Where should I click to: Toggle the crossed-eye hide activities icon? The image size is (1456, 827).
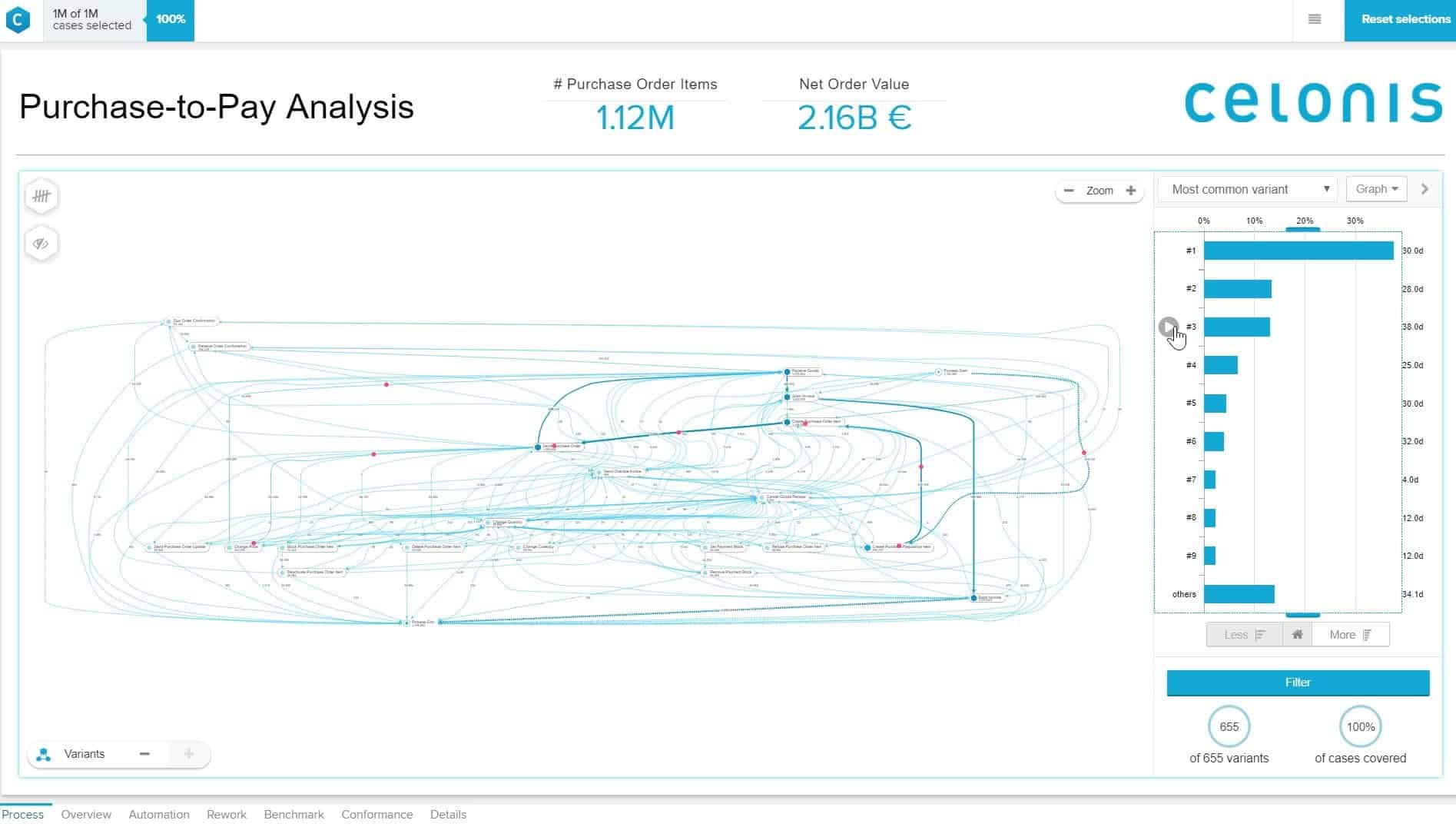pyautogui.click(x=41, y=244)
